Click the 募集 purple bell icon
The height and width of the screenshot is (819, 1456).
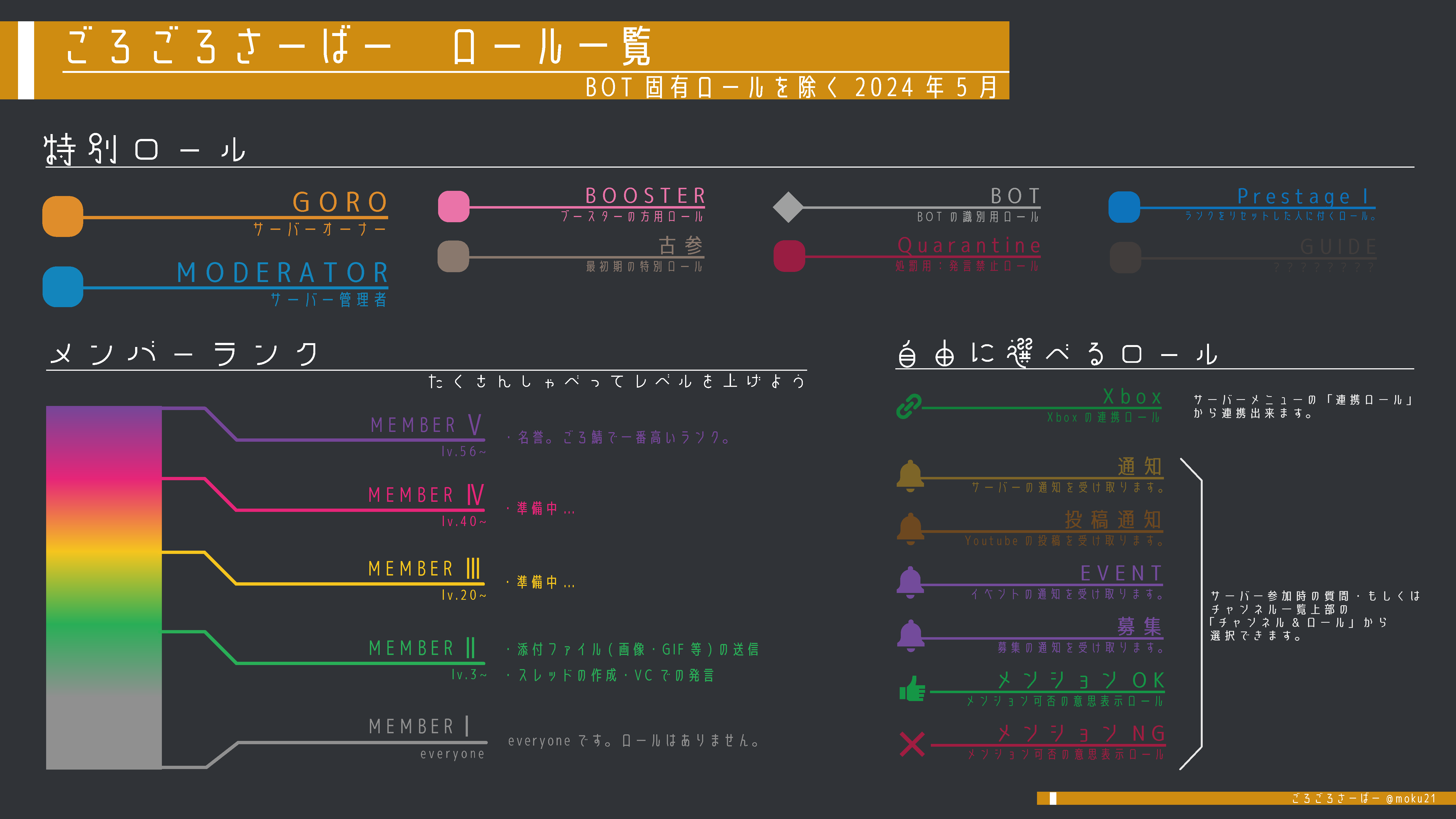[x=910, y=636]
